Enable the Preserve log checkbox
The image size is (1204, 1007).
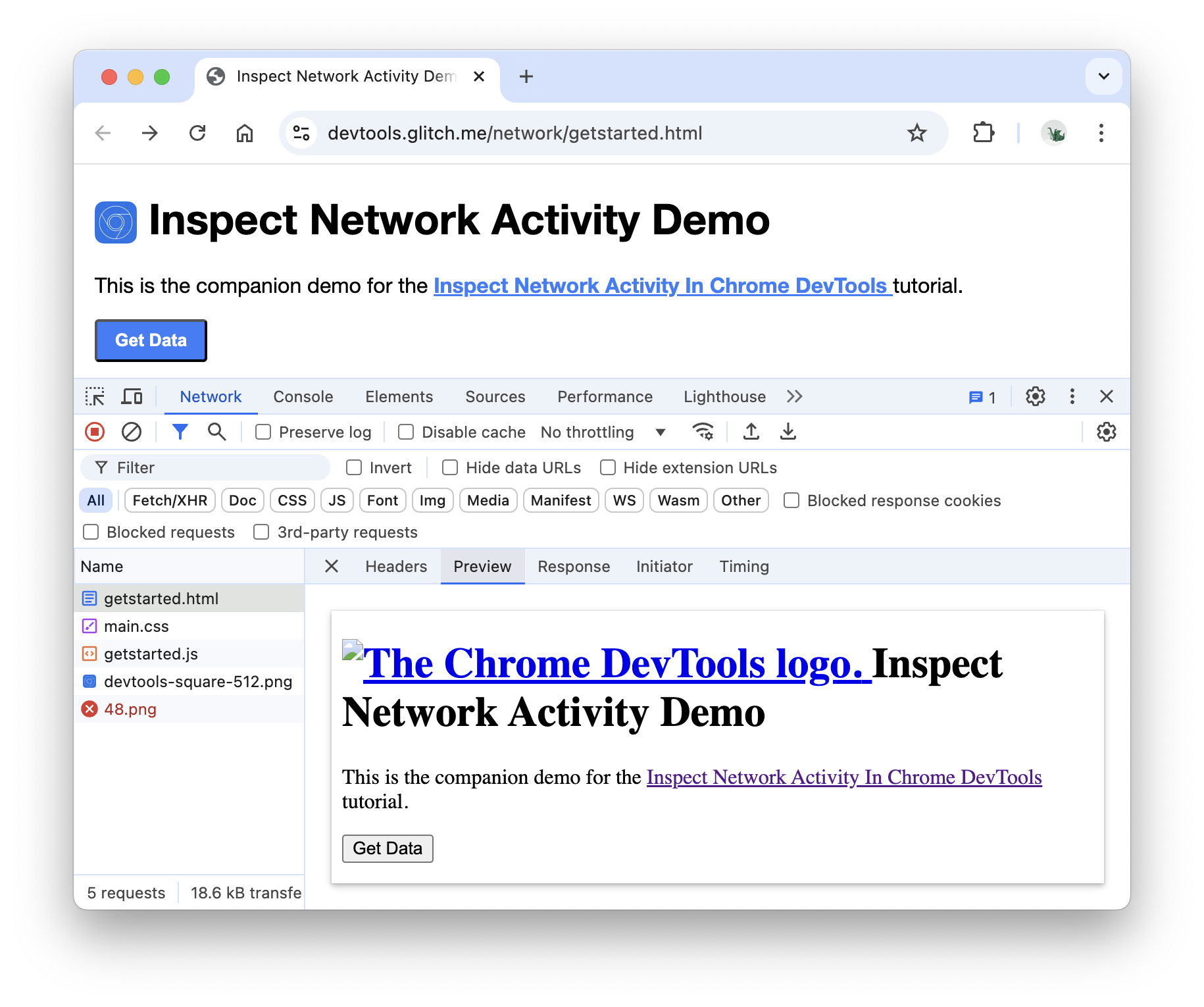coord(263,432)
